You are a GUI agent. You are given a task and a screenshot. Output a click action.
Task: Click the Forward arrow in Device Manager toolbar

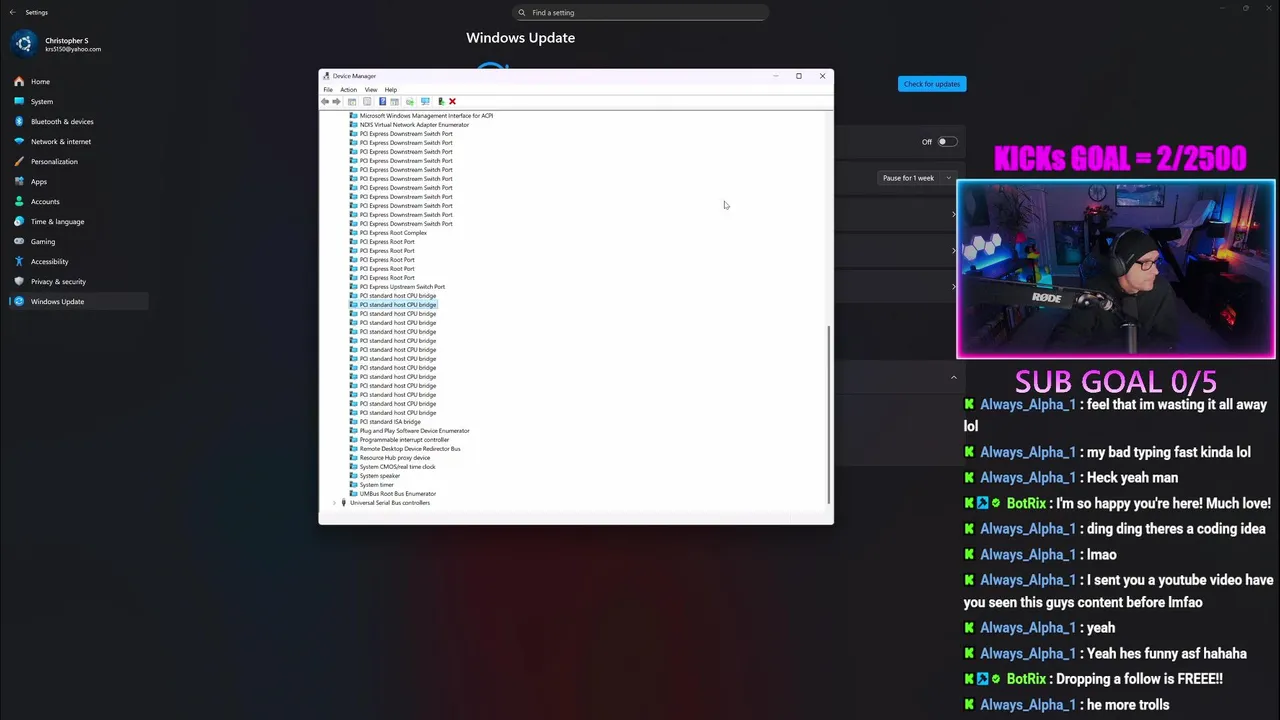pyautogui.click(x=336, y=101)
